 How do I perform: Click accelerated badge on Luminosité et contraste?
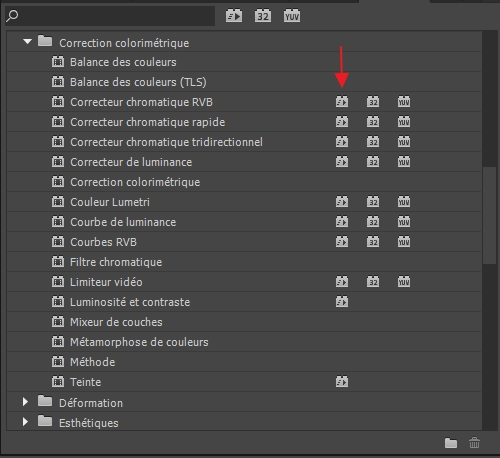pos(342,302)
